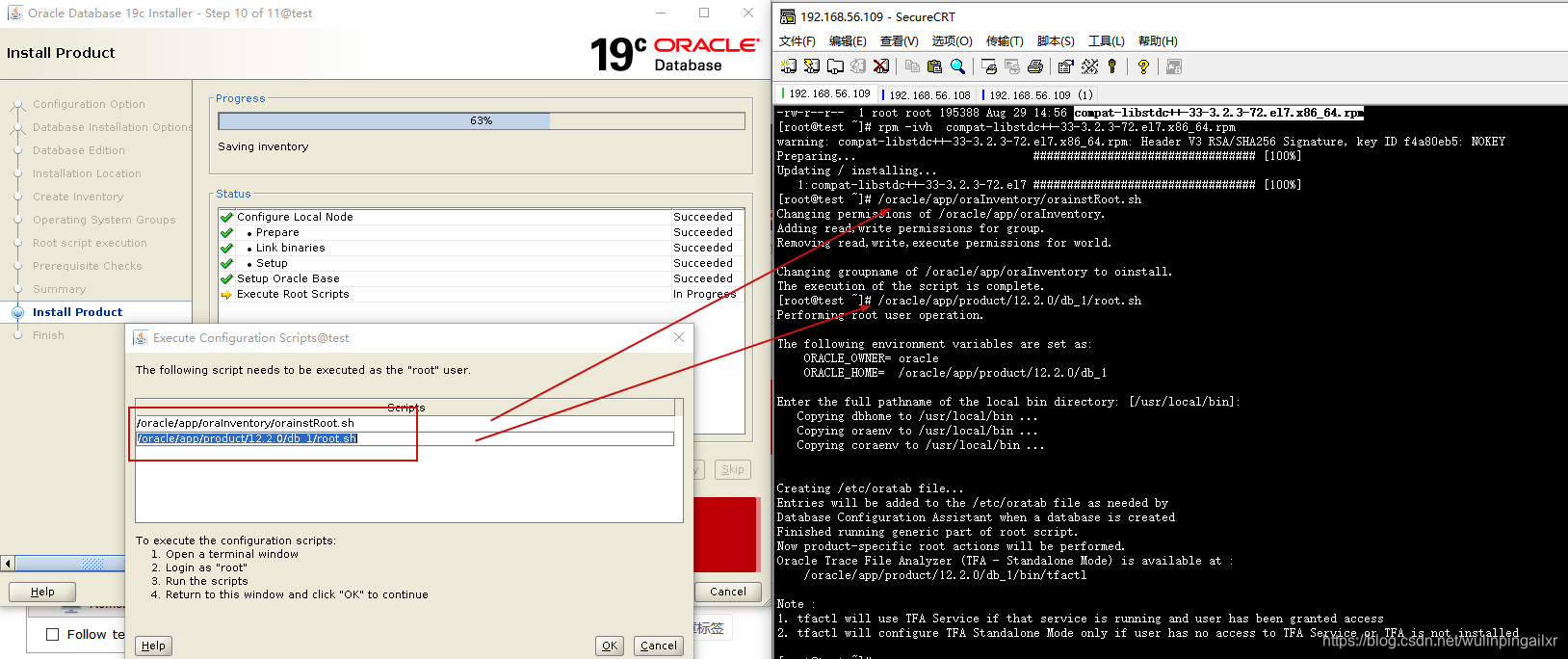
Task: Click the SecureCRT title bar app icon
Action: pyautogui.click(x=788, y=16)
